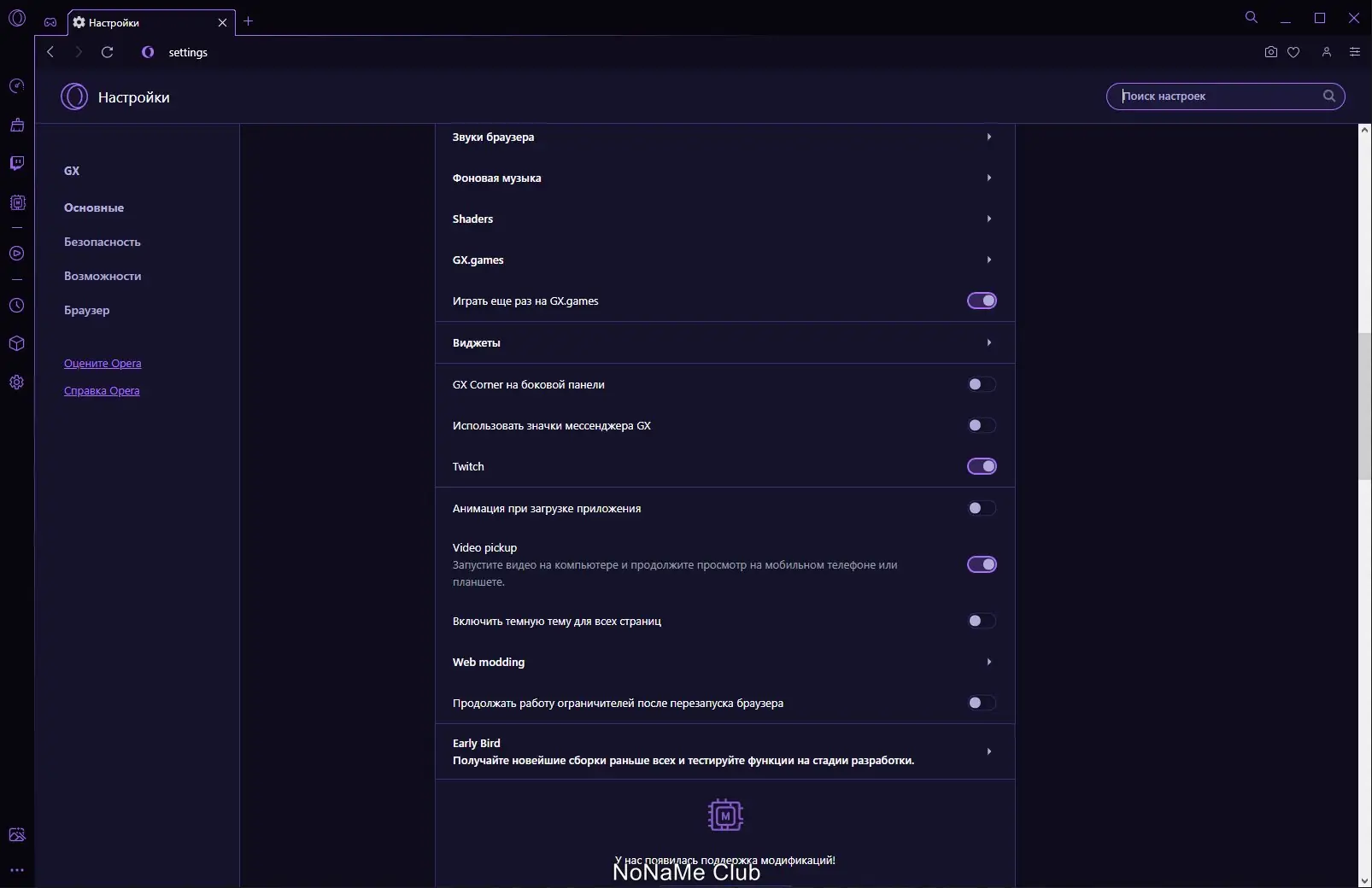Viewport: 1372px width, 888px height.
Task: Expand the Shaders section
Action: (724, 219)
